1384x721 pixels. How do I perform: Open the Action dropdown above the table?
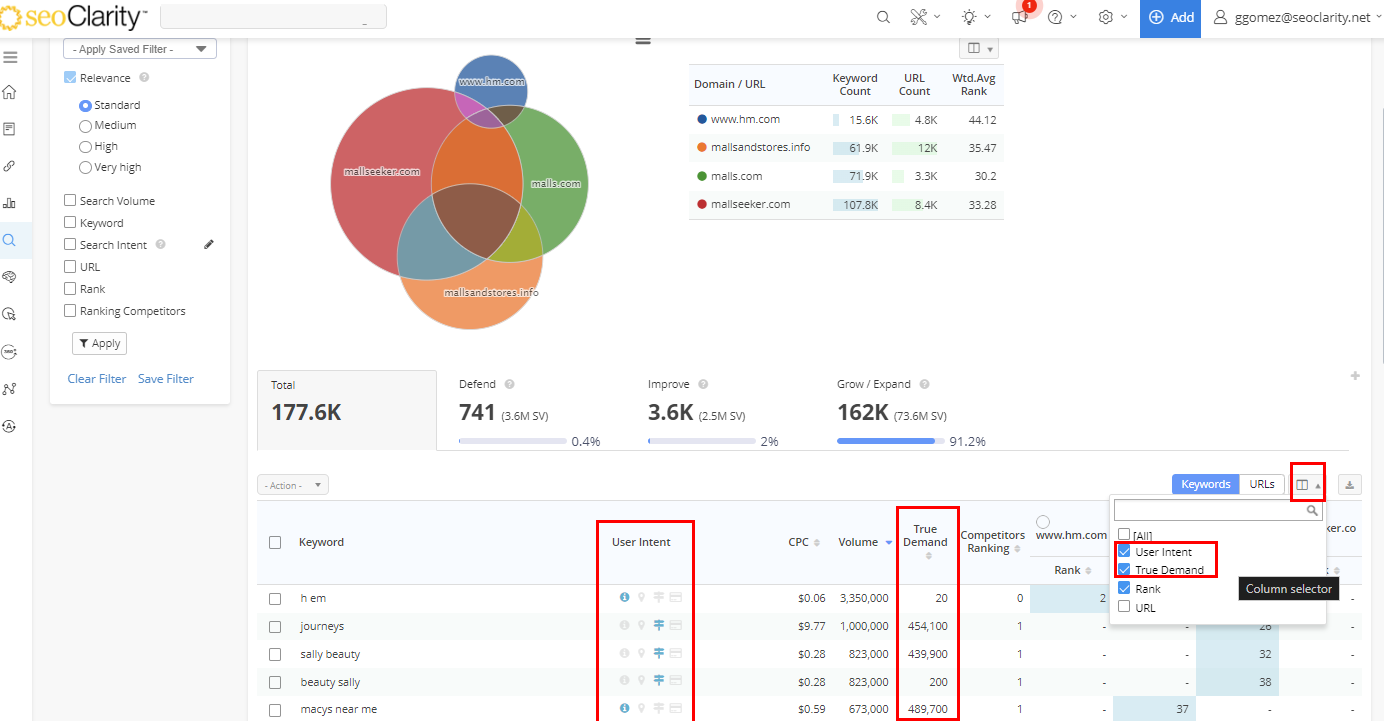point(292,485)
